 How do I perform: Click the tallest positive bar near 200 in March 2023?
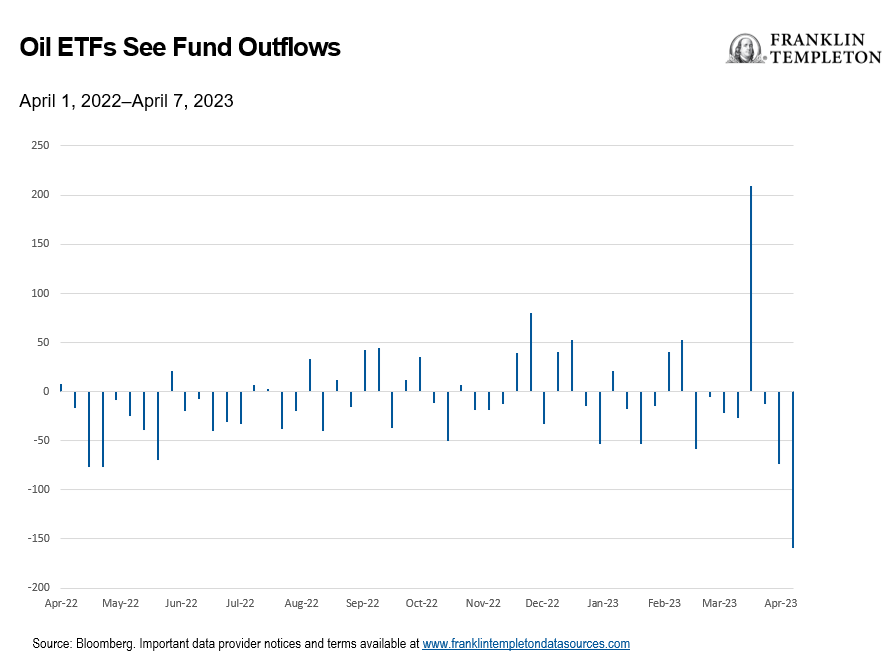coord(751,288)
